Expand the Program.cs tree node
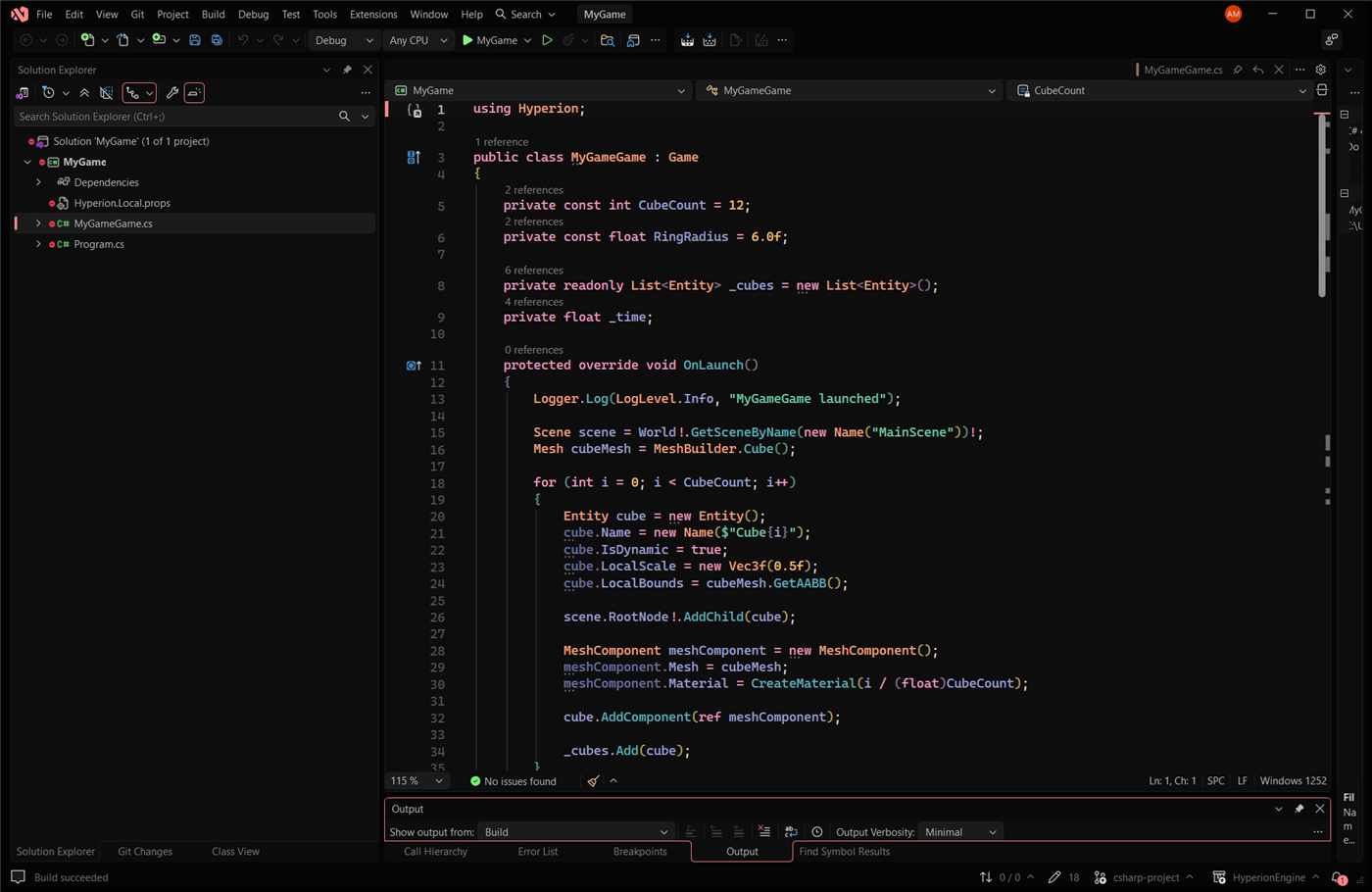The height and width of the screenshot is (892, 1372). pos(38,244)
